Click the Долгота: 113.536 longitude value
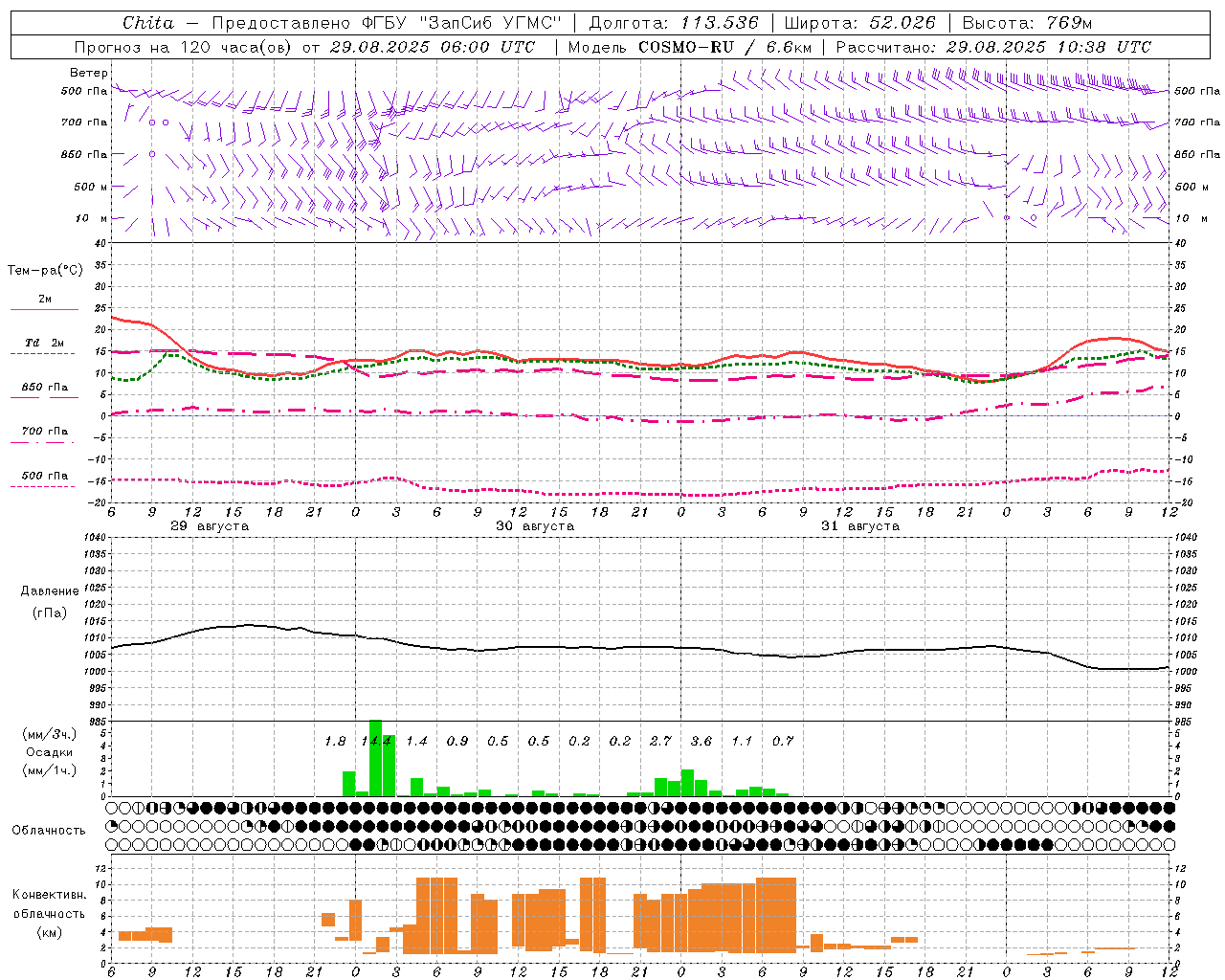The height and width of the screenshot is (980, 1225). coord(674,23)
